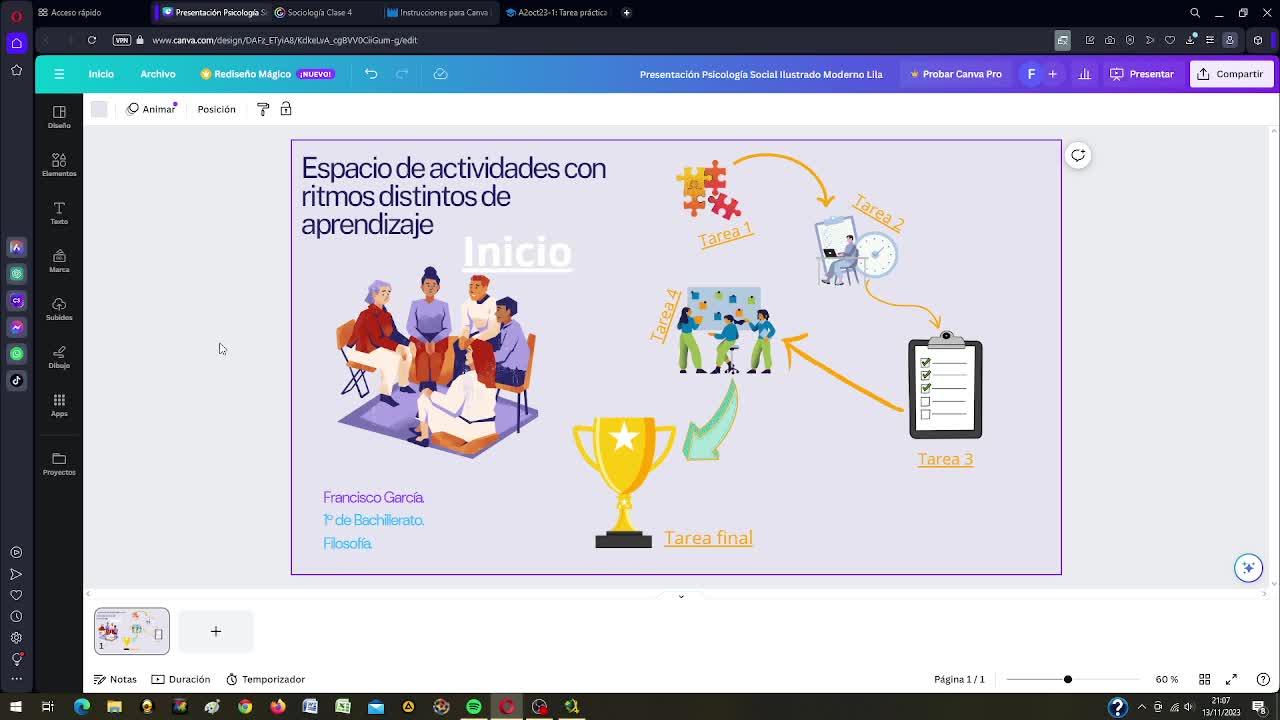This screenshot has width=1280, height=720.
Task: Click the browser address bar URL
Action: tap(285, 40)
